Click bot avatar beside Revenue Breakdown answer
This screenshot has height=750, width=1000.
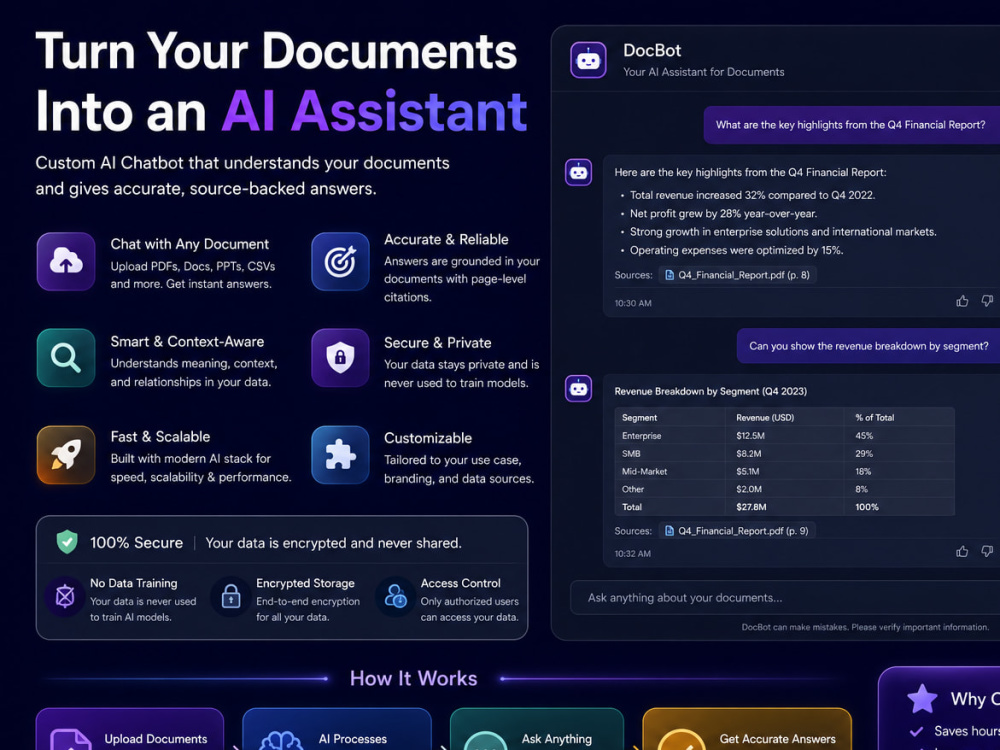578,388
